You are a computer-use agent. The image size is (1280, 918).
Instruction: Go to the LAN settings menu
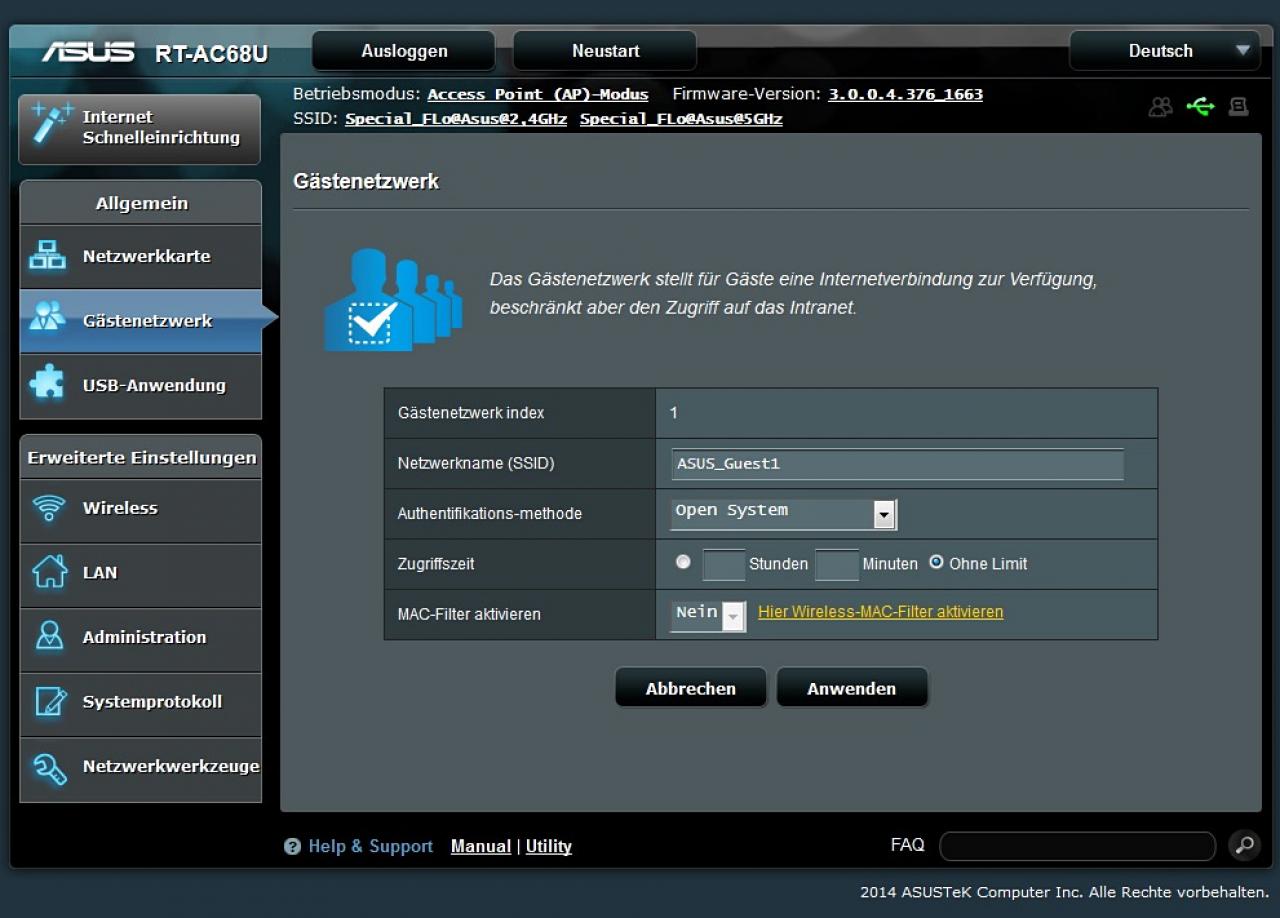click(x=140, y=573)
